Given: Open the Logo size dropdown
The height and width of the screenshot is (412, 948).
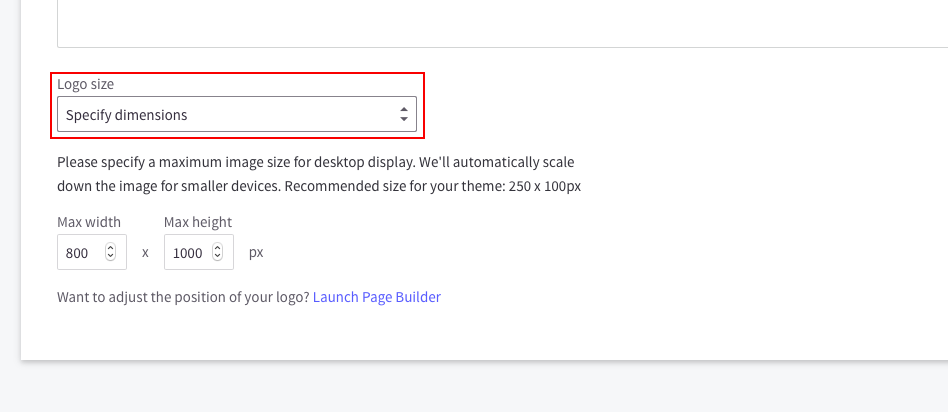Looking at the screenshot, I should 236,115.
